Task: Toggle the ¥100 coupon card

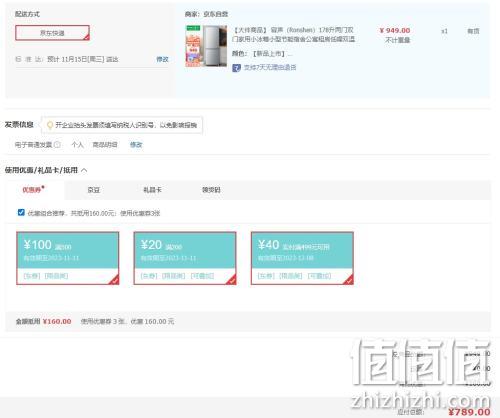Action: pos(68,258)
